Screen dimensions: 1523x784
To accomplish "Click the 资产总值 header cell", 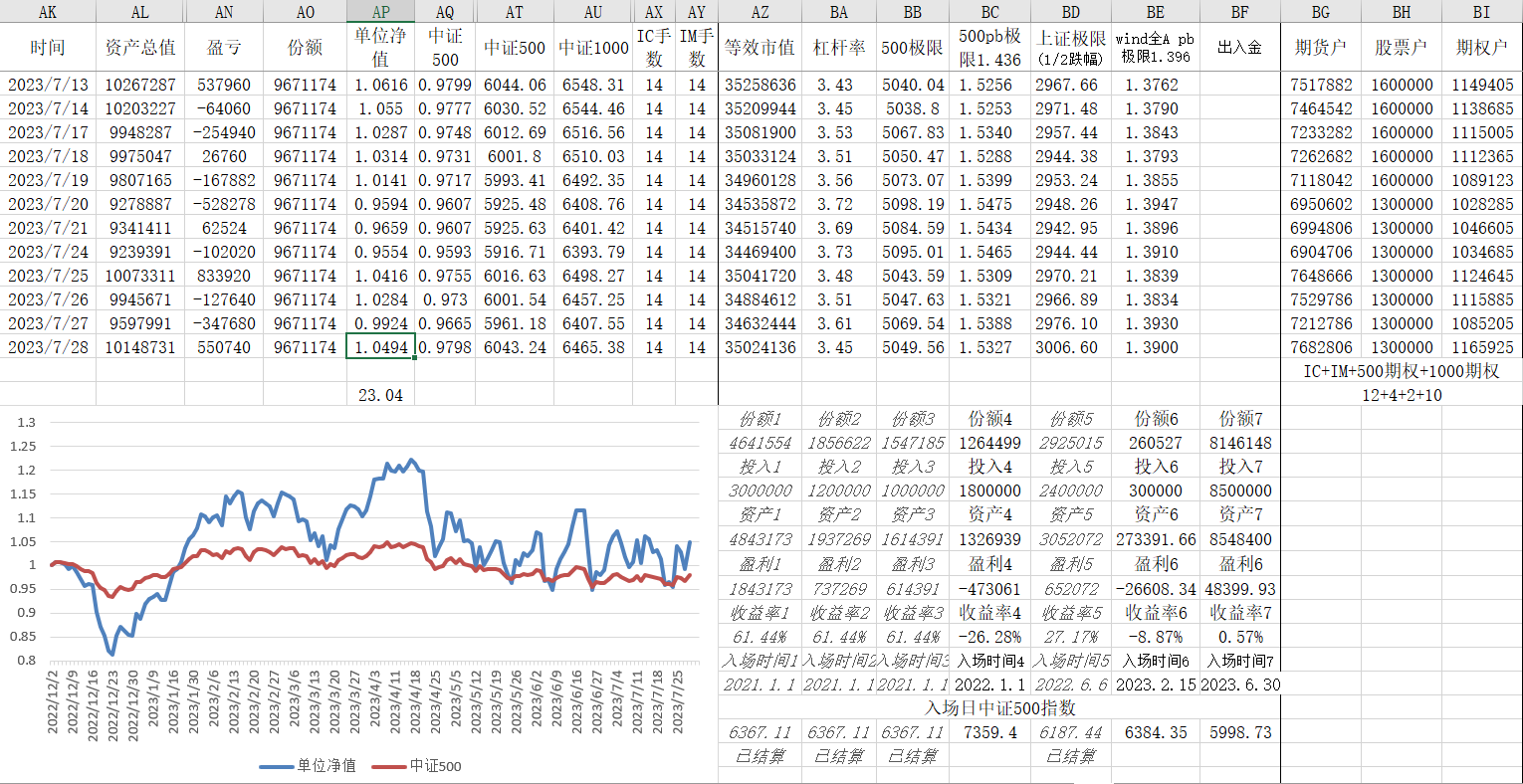I will [140, 48].
